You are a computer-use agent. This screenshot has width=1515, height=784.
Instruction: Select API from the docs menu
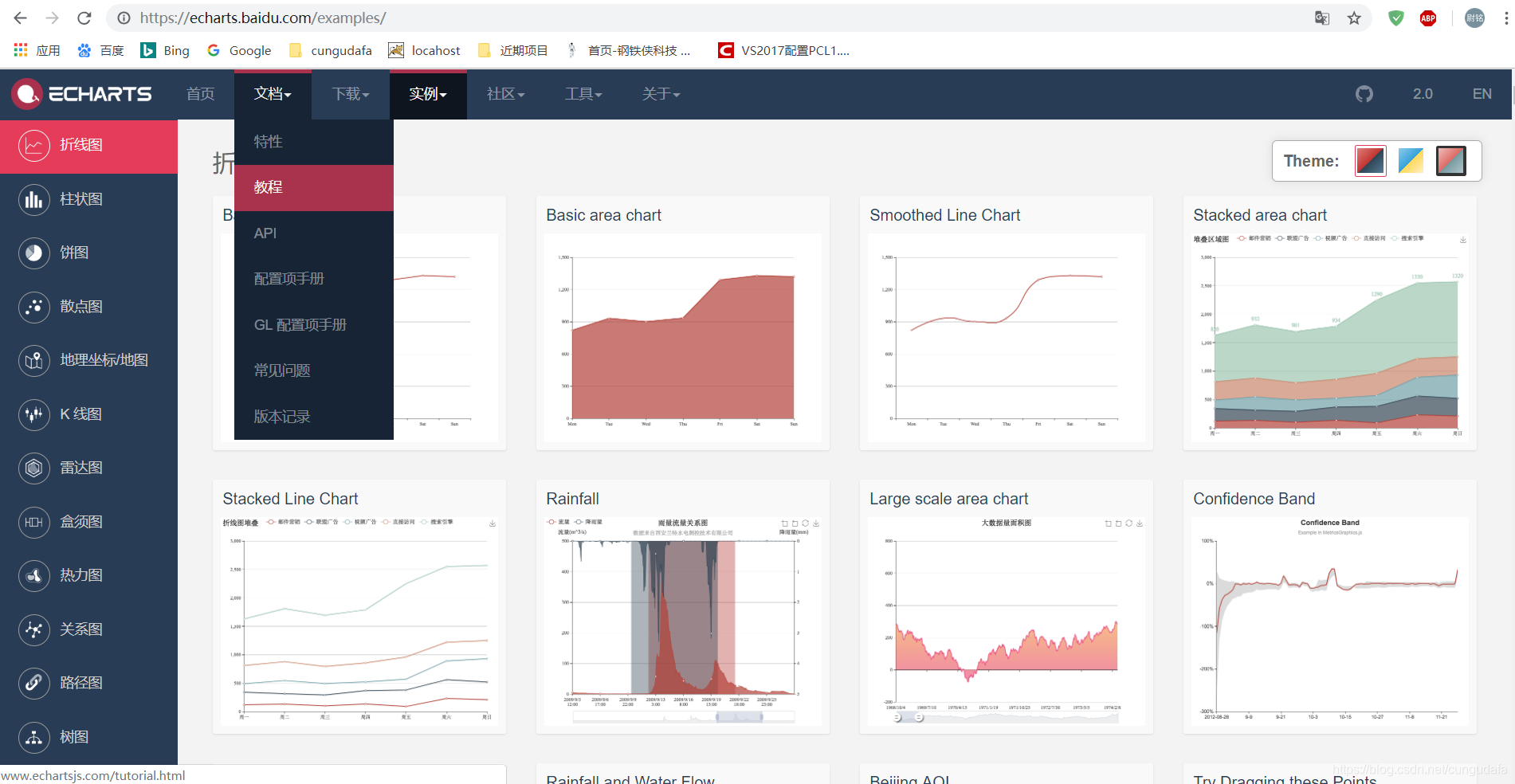314,233
